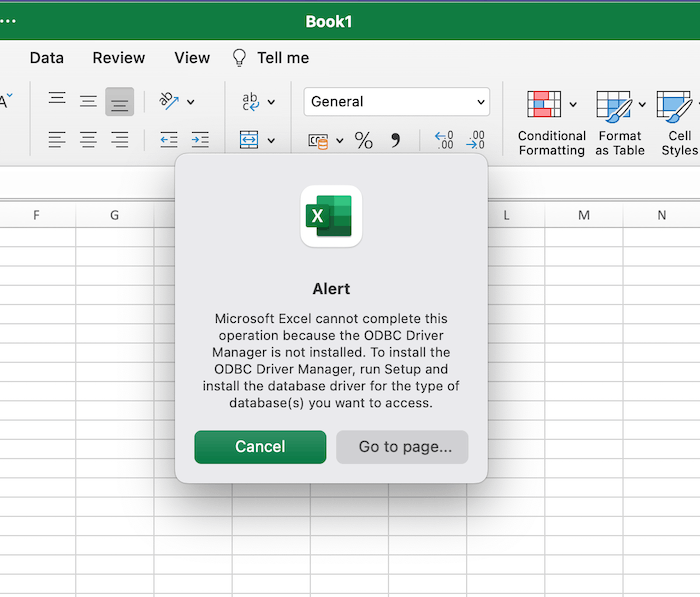The image size is (700, 597).
Task: Open the Merge & Center dropdown arrow
Action: point(271,140)
